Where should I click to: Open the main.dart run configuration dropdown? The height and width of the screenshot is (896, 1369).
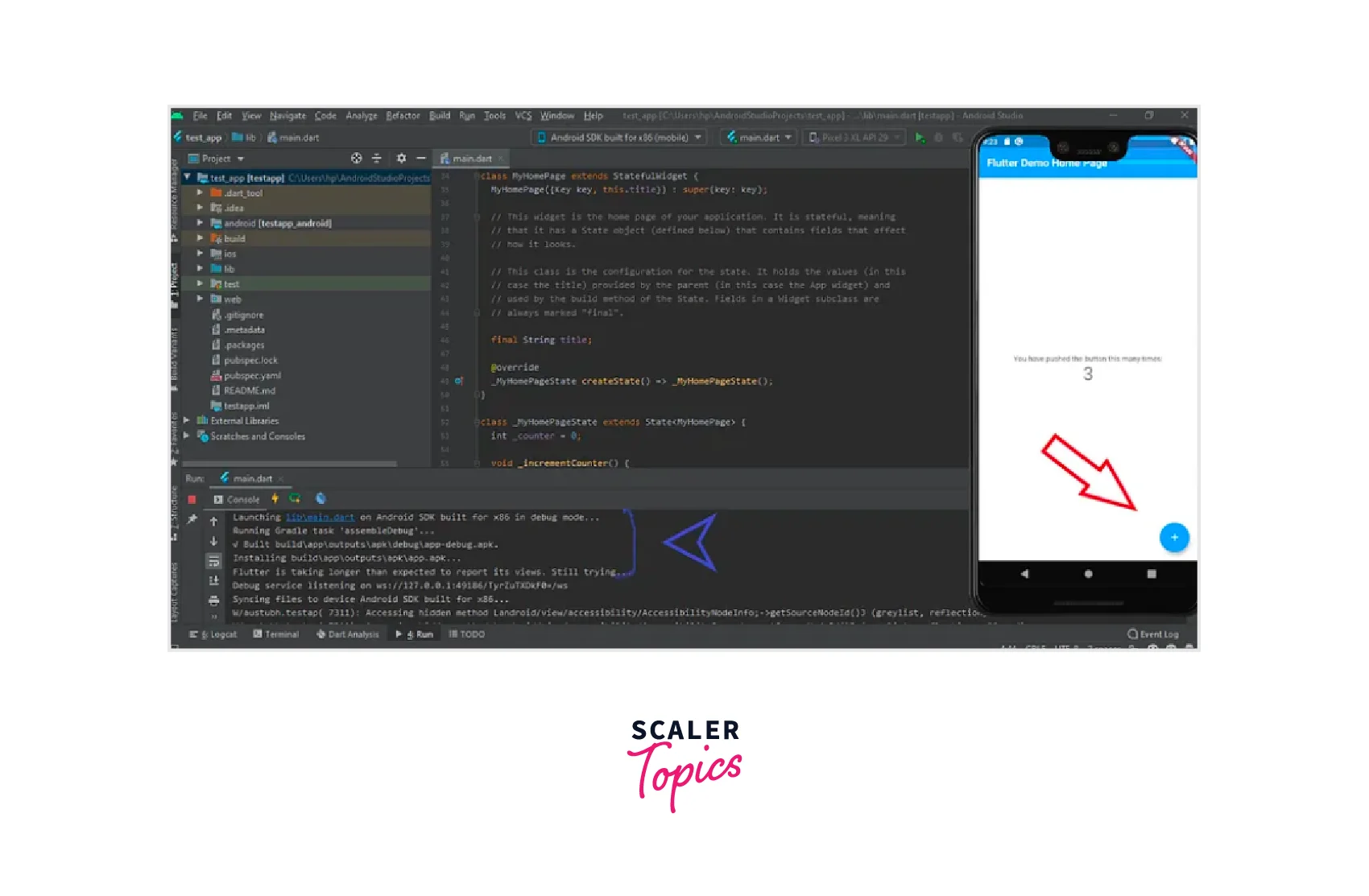[x=759, y=138]
